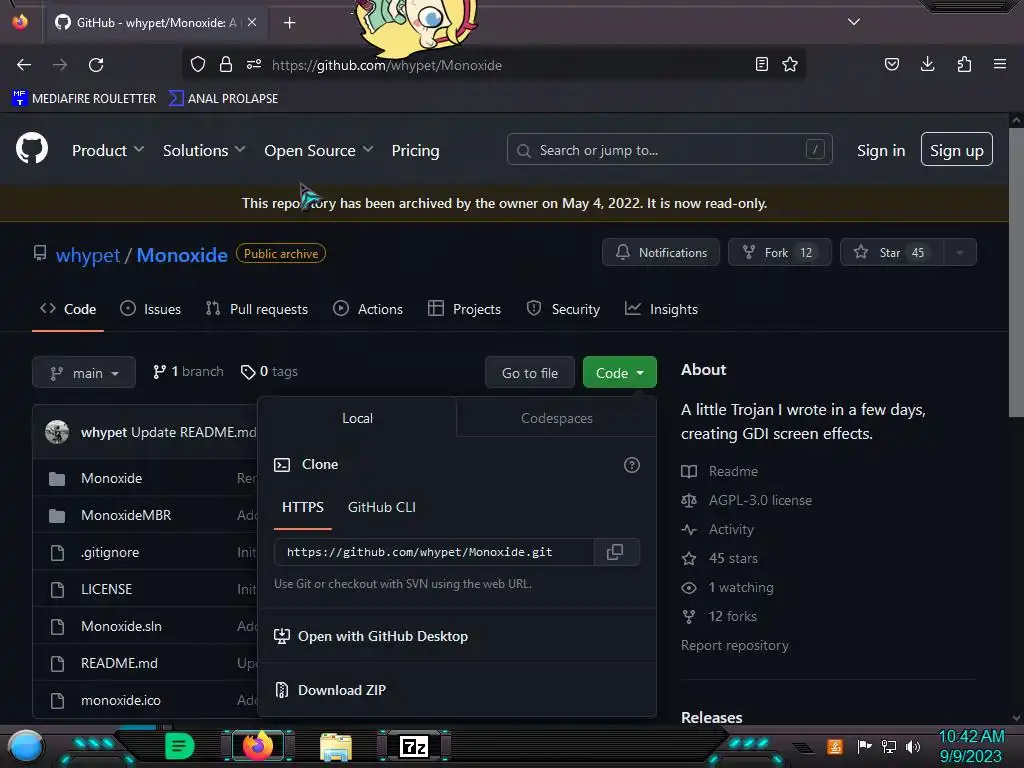The width and height of the screenshot is (1024, 768).
Task: Click the Sign up button
Action: click(957, 150)
